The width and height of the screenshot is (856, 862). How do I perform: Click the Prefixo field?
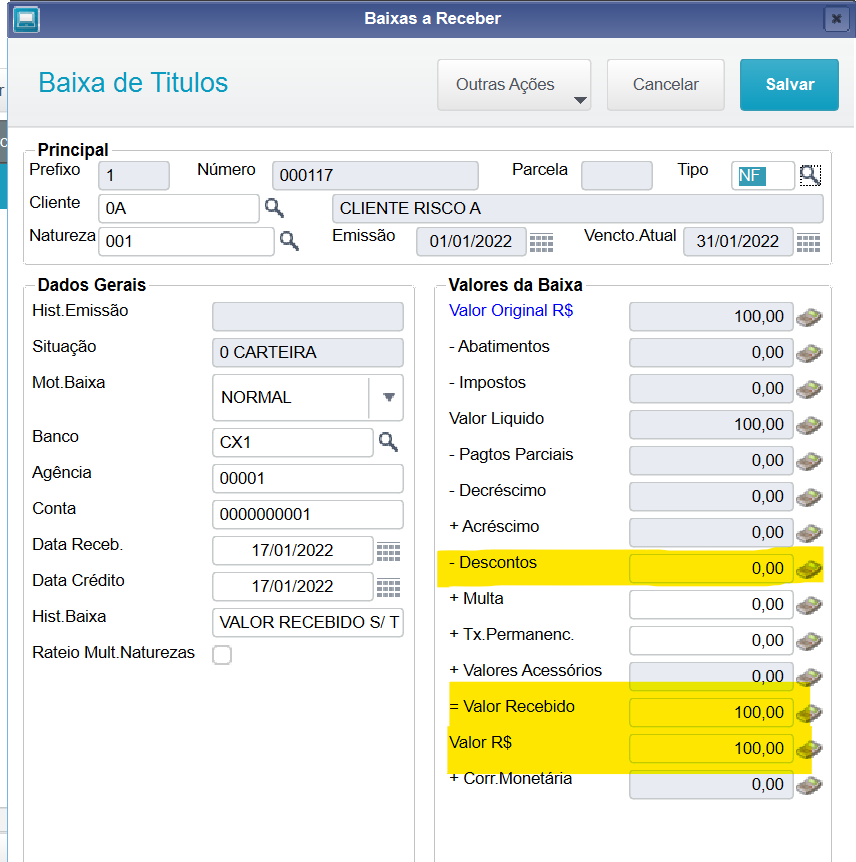[134, 175]
